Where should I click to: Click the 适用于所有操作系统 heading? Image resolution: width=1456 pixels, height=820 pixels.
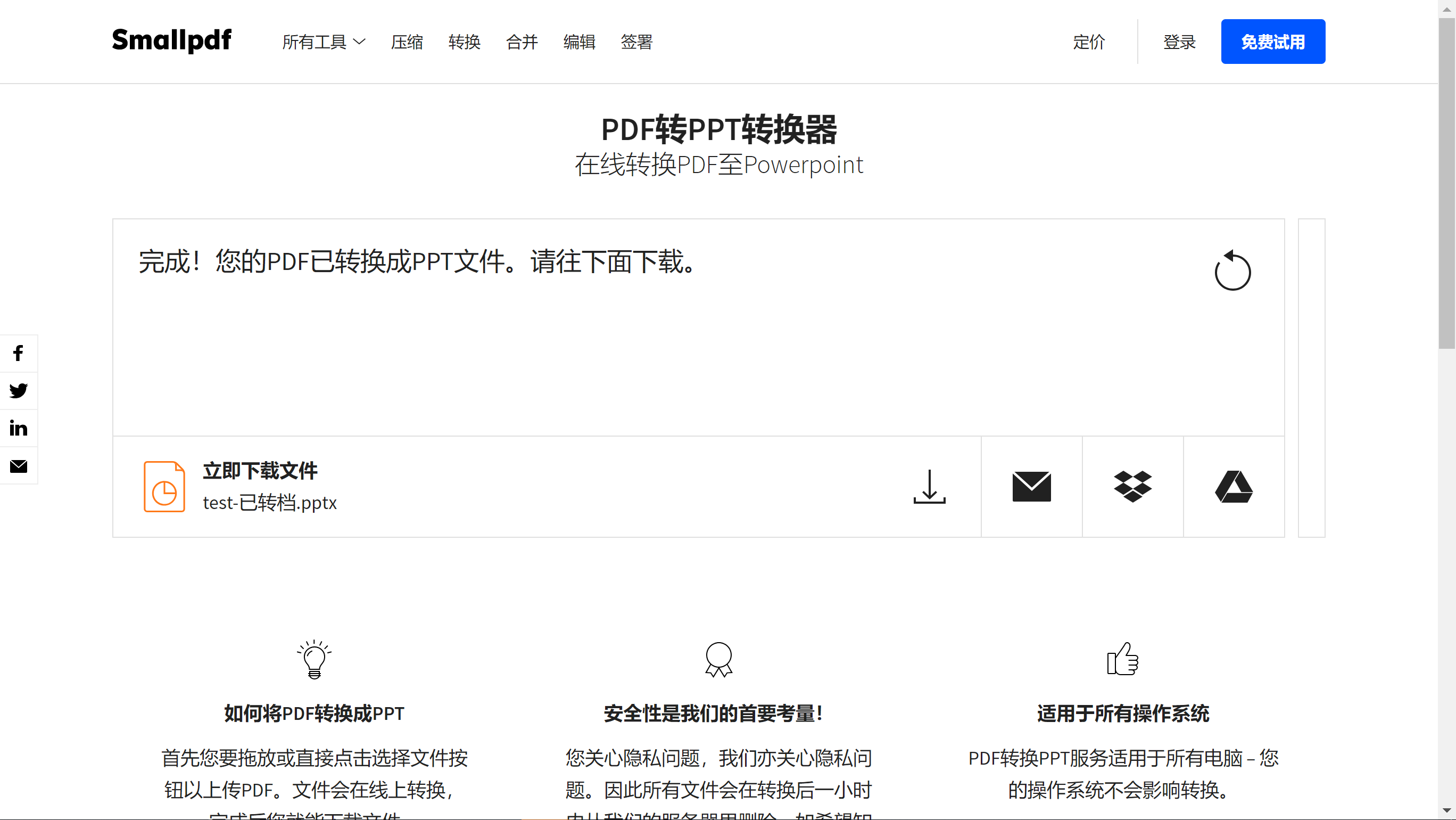[1122, 713]
